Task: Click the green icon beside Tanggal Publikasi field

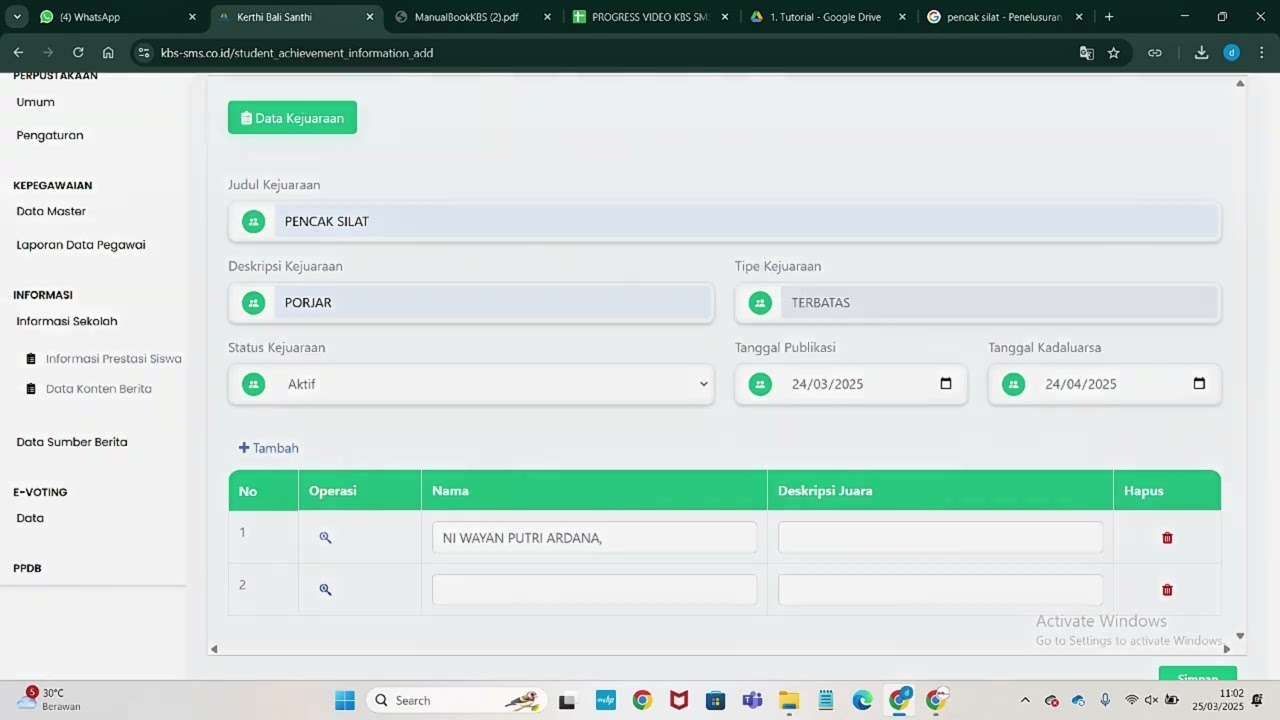Action: (761, 384)
